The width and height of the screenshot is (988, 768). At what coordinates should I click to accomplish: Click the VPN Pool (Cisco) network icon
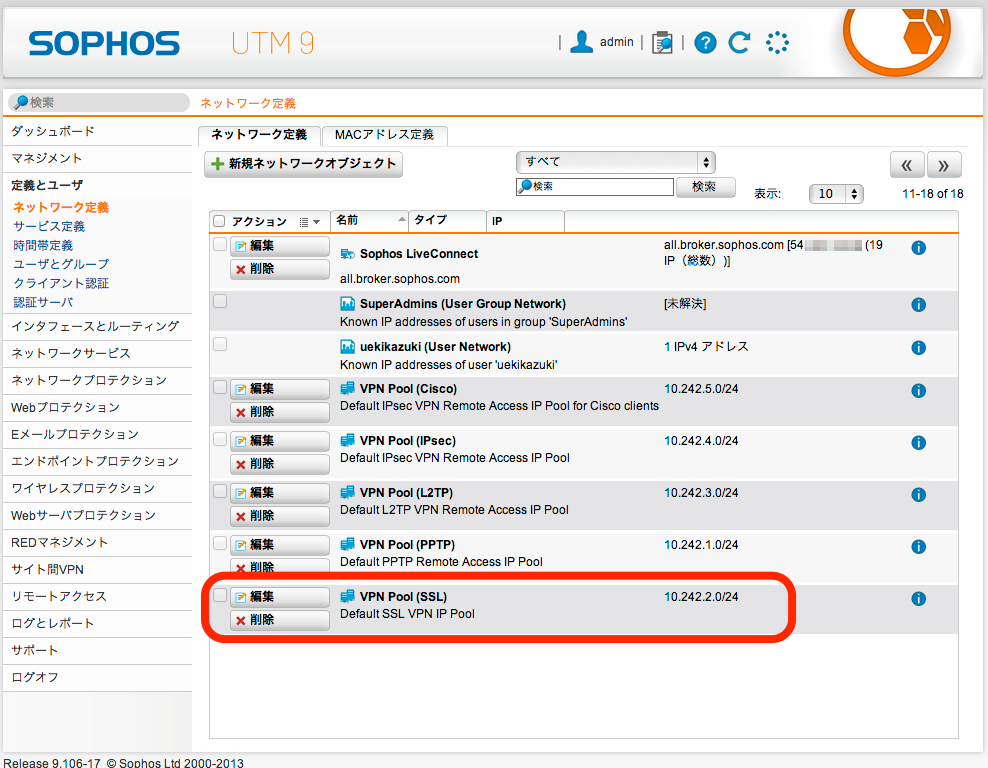347,388
